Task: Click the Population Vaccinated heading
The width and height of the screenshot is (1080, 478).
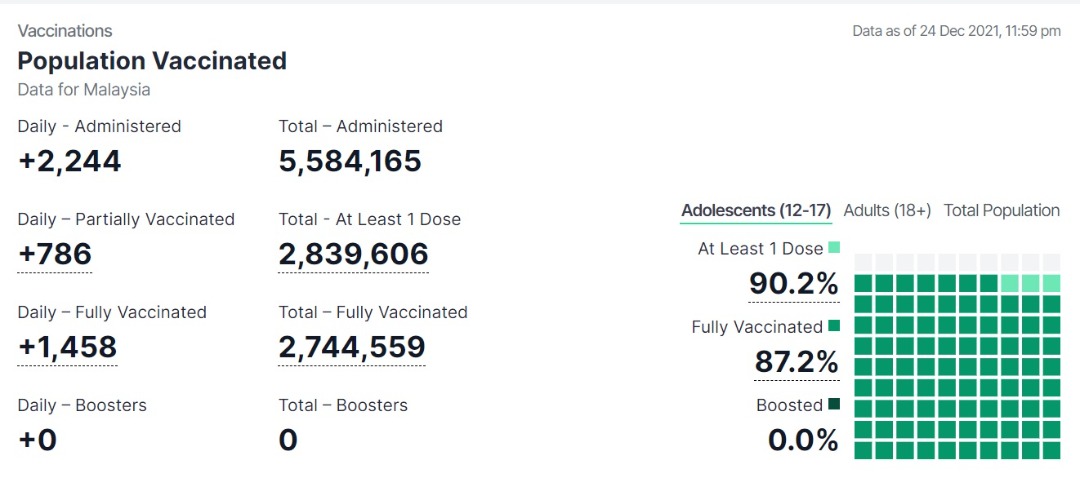Action: coord(152,61)
